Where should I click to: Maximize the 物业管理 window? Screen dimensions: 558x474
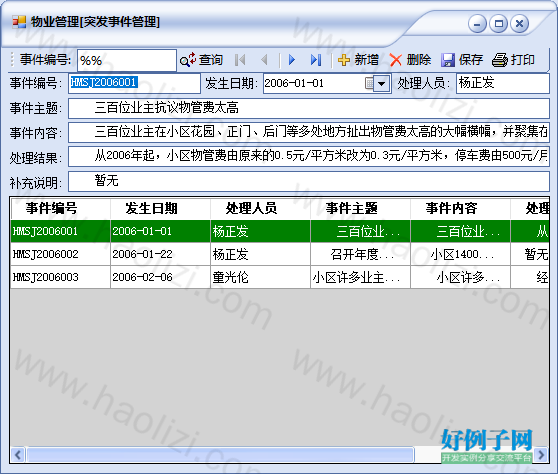coord(499,24)
